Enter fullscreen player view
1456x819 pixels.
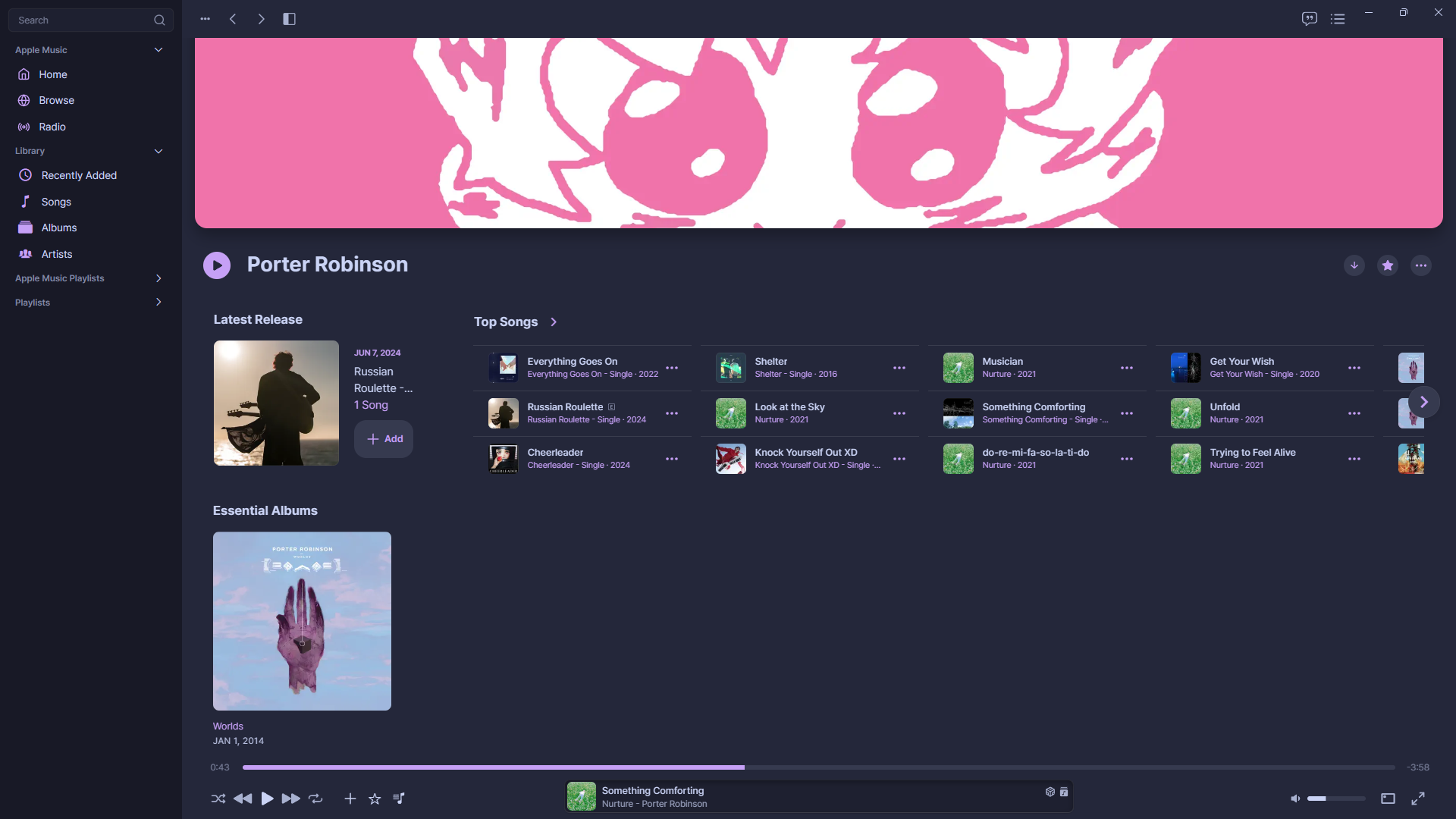[1418, 799]
